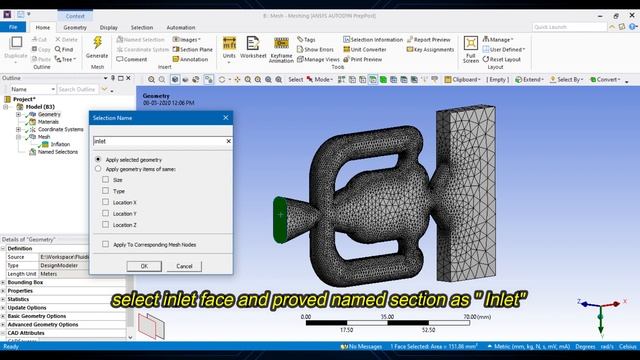This screenshot has height=360, width=640.
Task: Switch to the Automation ribbon tab
Action: 181,27
